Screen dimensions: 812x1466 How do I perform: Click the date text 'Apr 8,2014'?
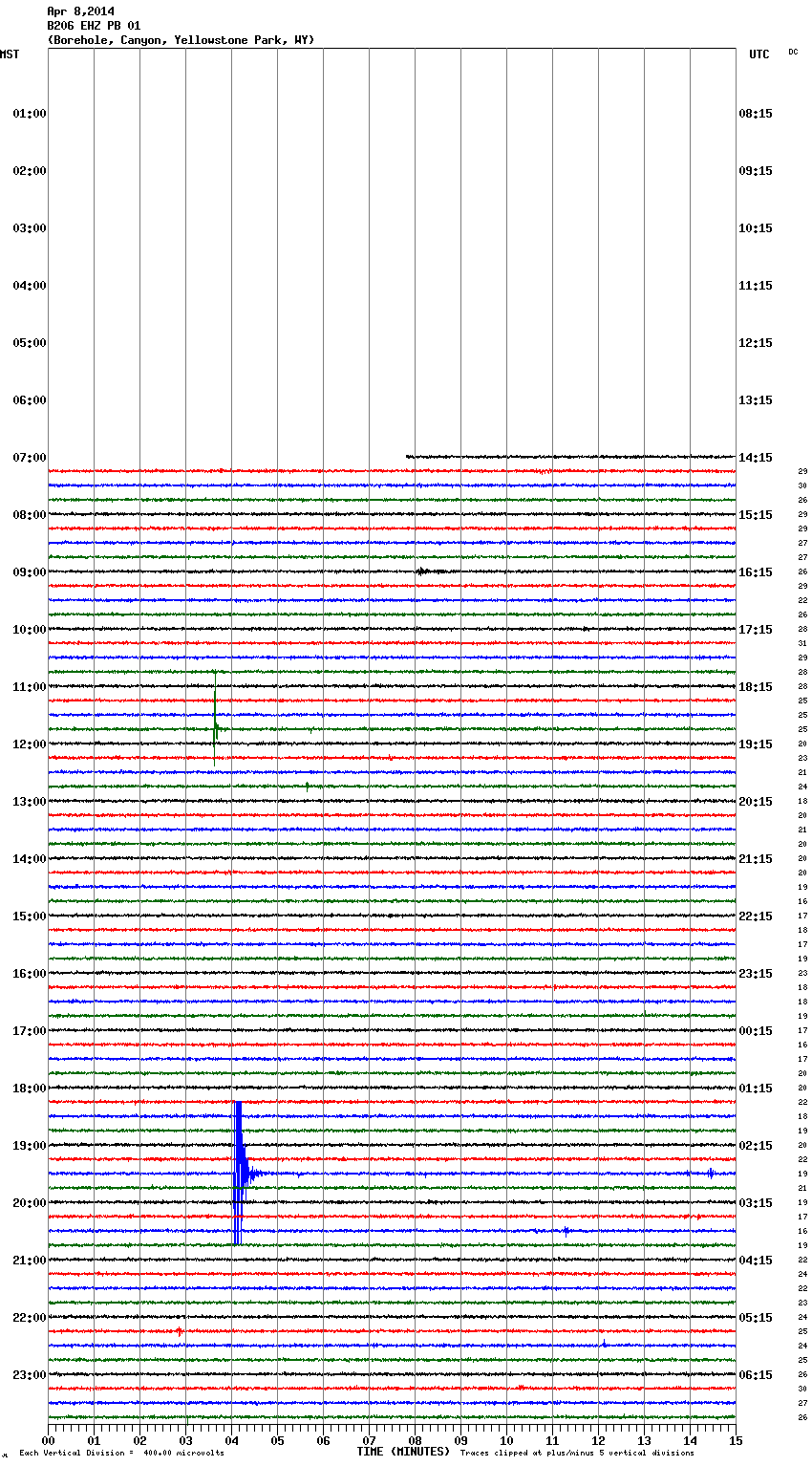click(x=80, y=11)
